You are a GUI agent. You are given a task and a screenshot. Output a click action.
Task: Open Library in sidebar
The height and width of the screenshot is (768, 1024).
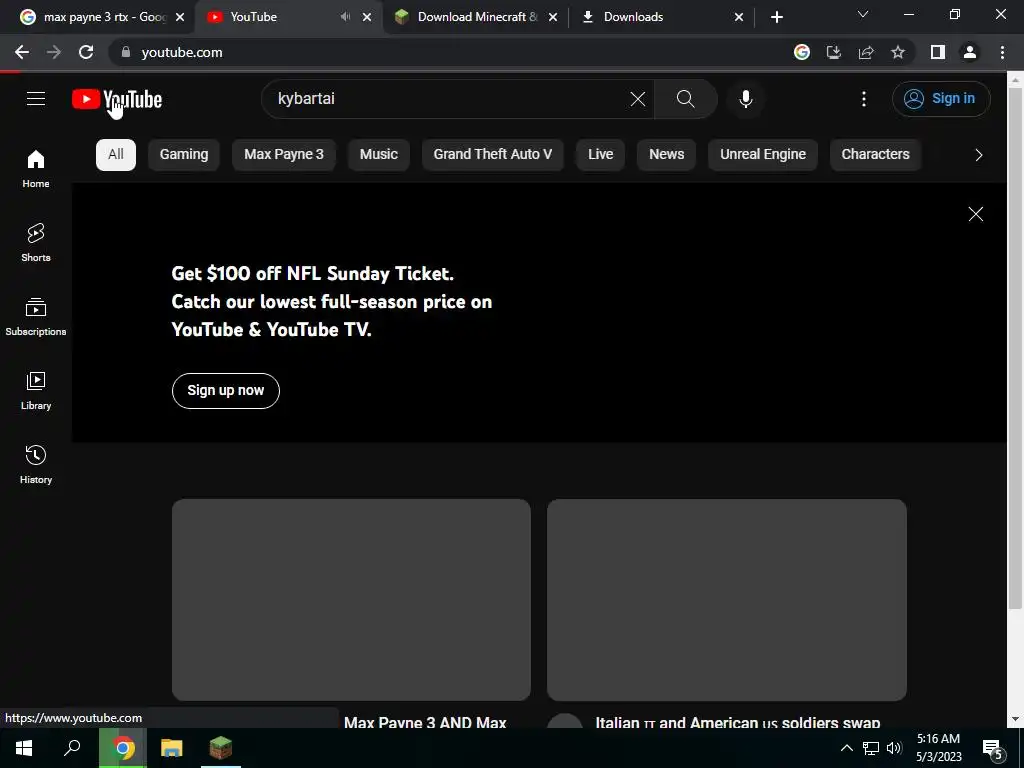coord(36,391)
